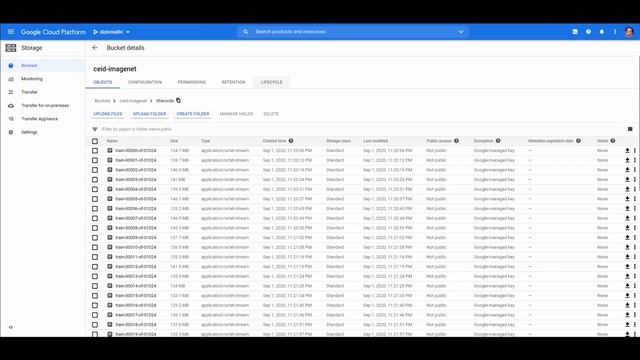Viewport: 640px width, 360px height.
Task: Copy the tfrecords path with copy icon
Action: tap(178, 100)
